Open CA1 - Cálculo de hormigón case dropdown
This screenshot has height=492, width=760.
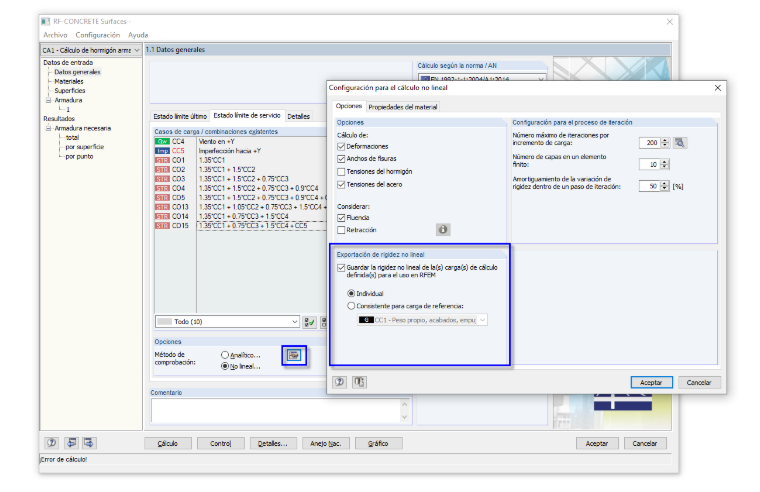tap(91, 50)
